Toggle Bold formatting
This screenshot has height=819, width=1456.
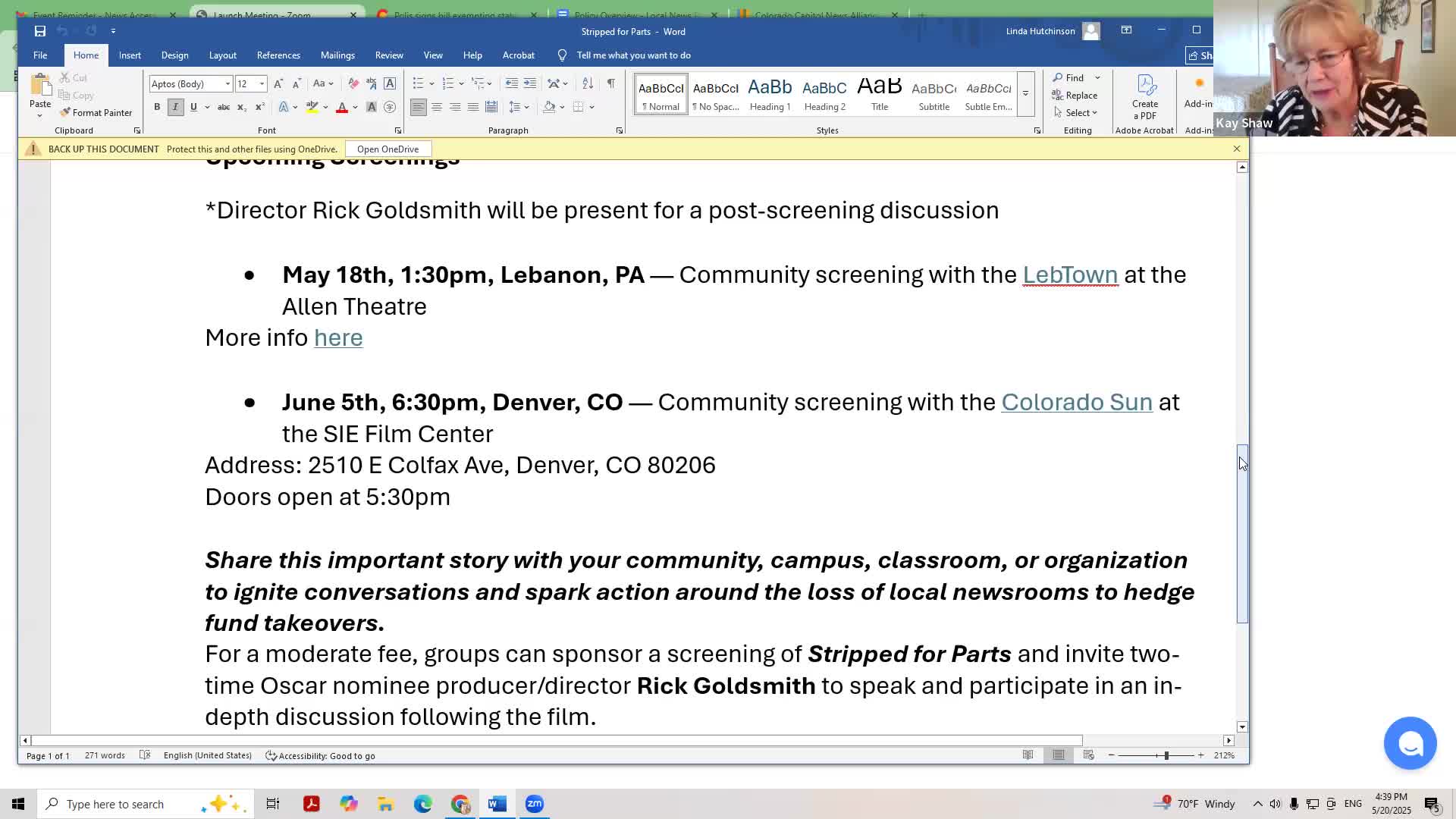coord(157,107)
